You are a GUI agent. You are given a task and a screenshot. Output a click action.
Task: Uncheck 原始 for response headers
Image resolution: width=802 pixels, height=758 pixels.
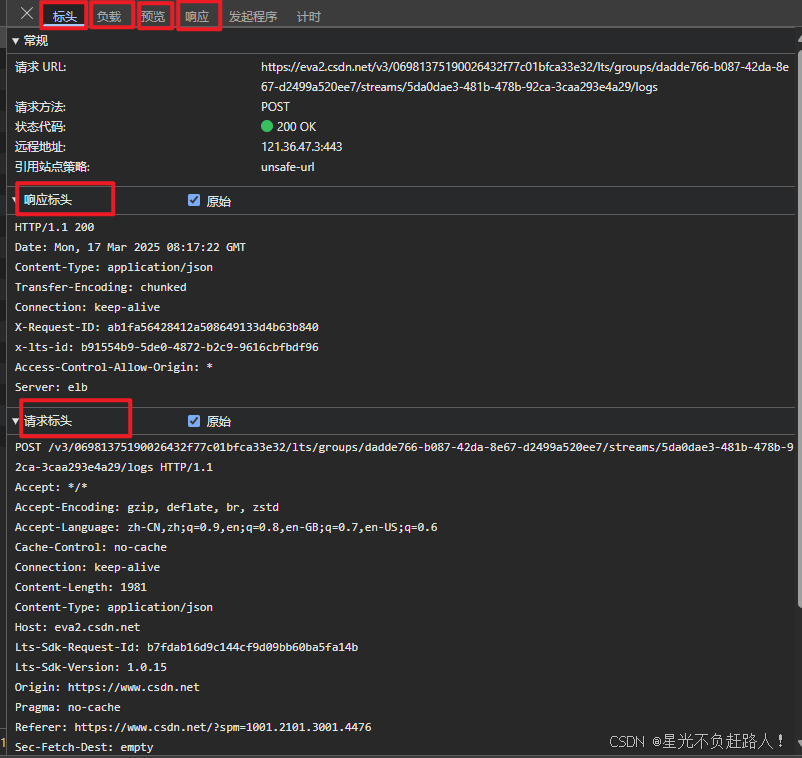point(194,200)
